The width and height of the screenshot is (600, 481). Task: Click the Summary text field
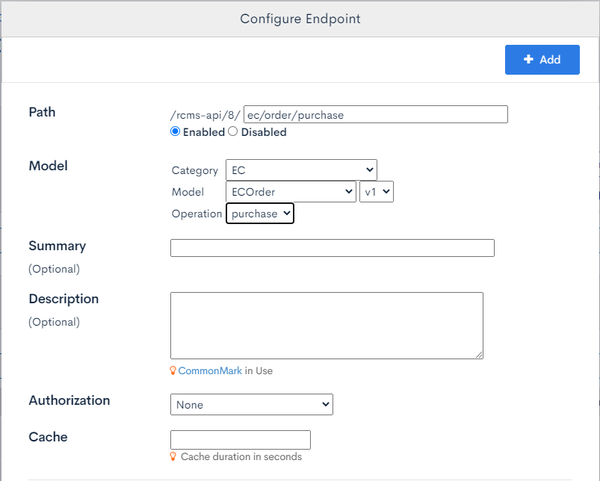332,248
